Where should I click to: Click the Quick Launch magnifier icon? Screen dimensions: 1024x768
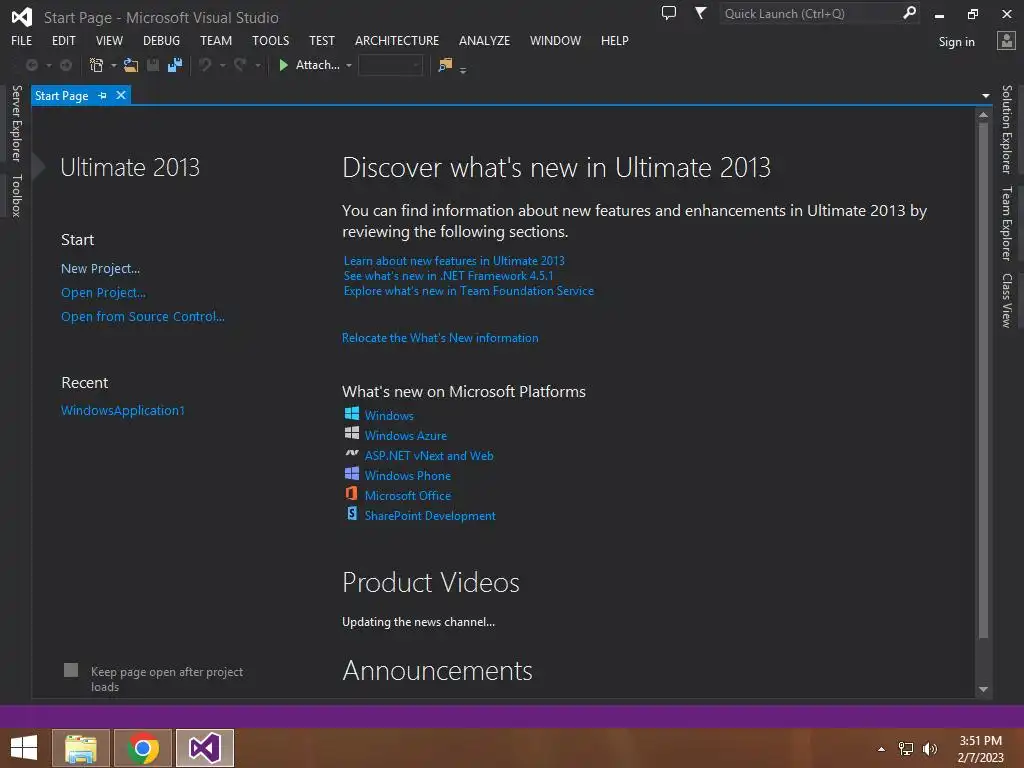[x=909, y=13]
